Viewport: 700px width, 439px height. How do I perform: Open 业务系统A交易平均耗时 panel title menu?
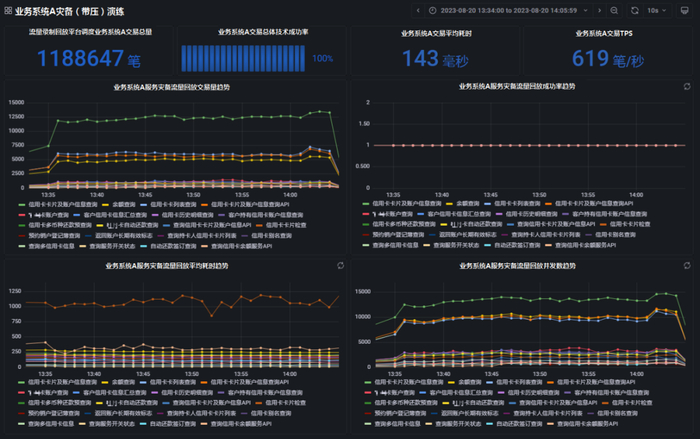pyautogui.click(x=437, y=33)
